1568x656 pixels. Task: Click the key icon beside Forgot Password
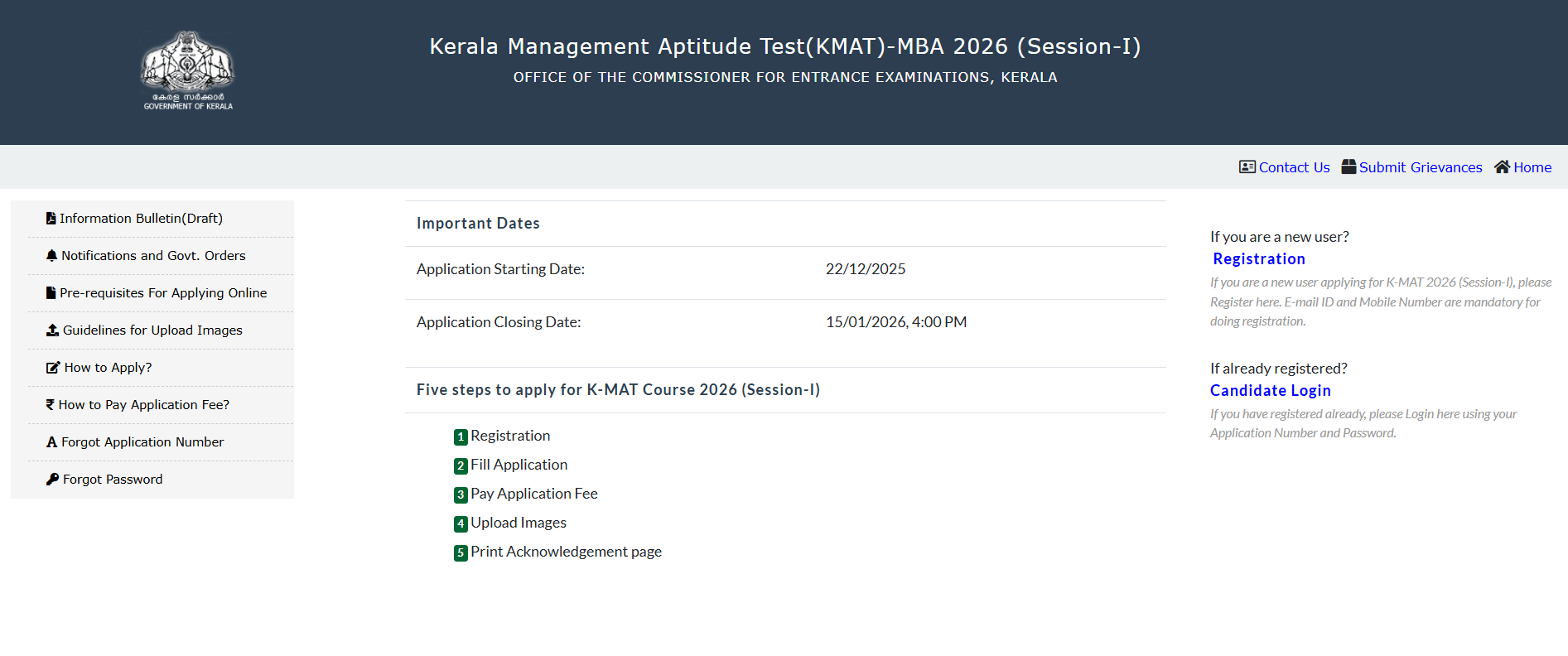(x=53, y=480)
